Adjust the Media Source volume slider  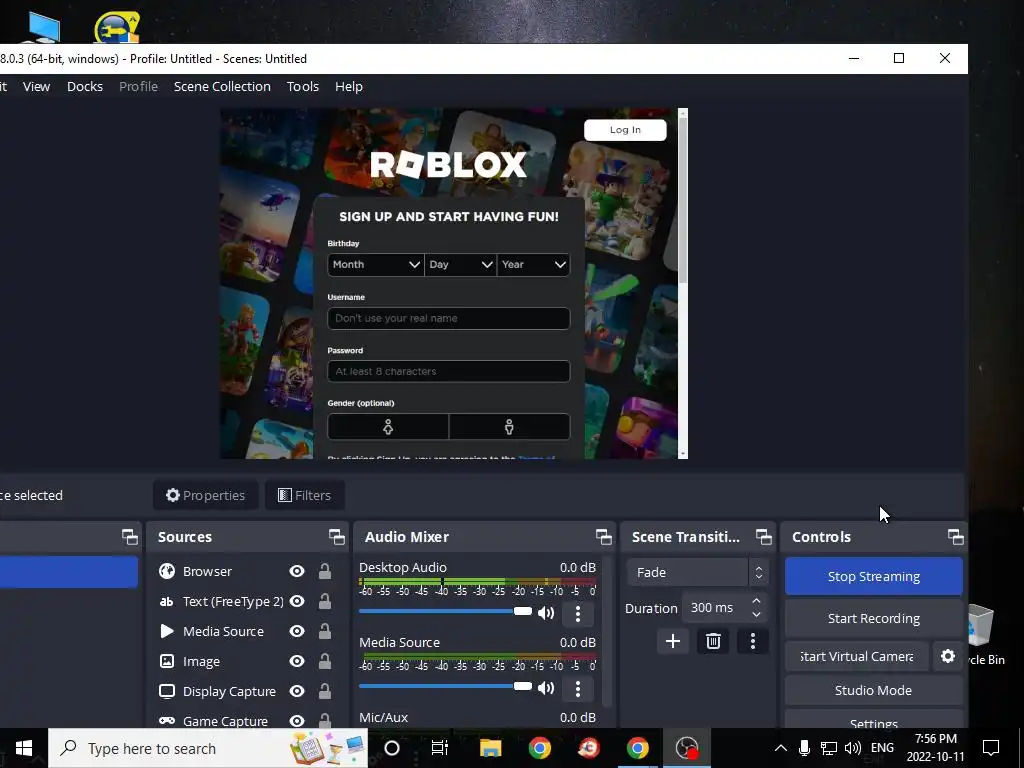445,686
